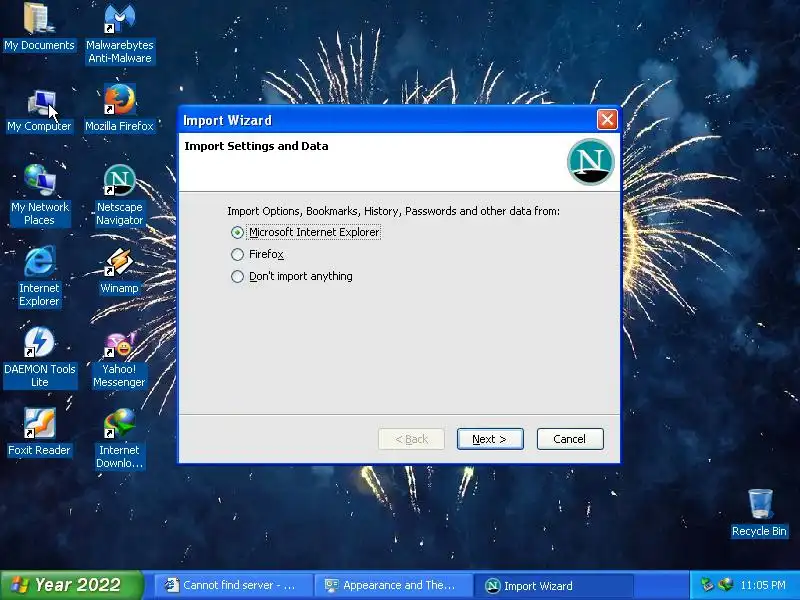Select Microsoft Internet Explorer radio option

[x=305, y=232]
